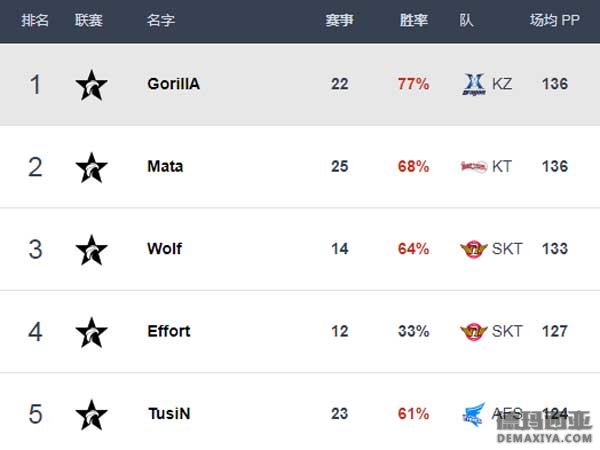The height and width of the screenshot is (450, 600).
Task: Click the league star icon in GorillA's row
Action: click(91, 85)
